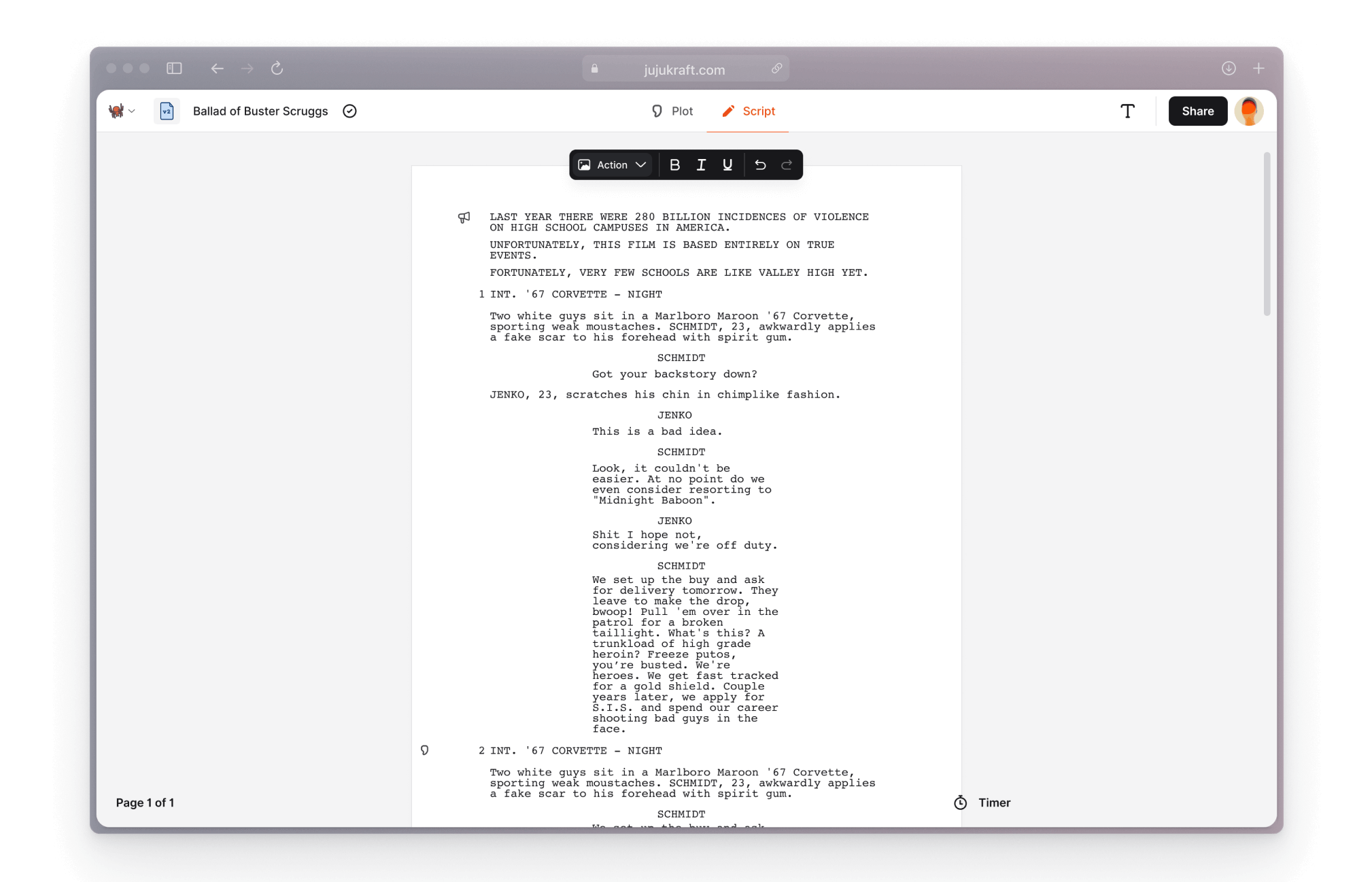Toggle the browser sidebar panel icon
1372x882 pixels.
[174, 68]
